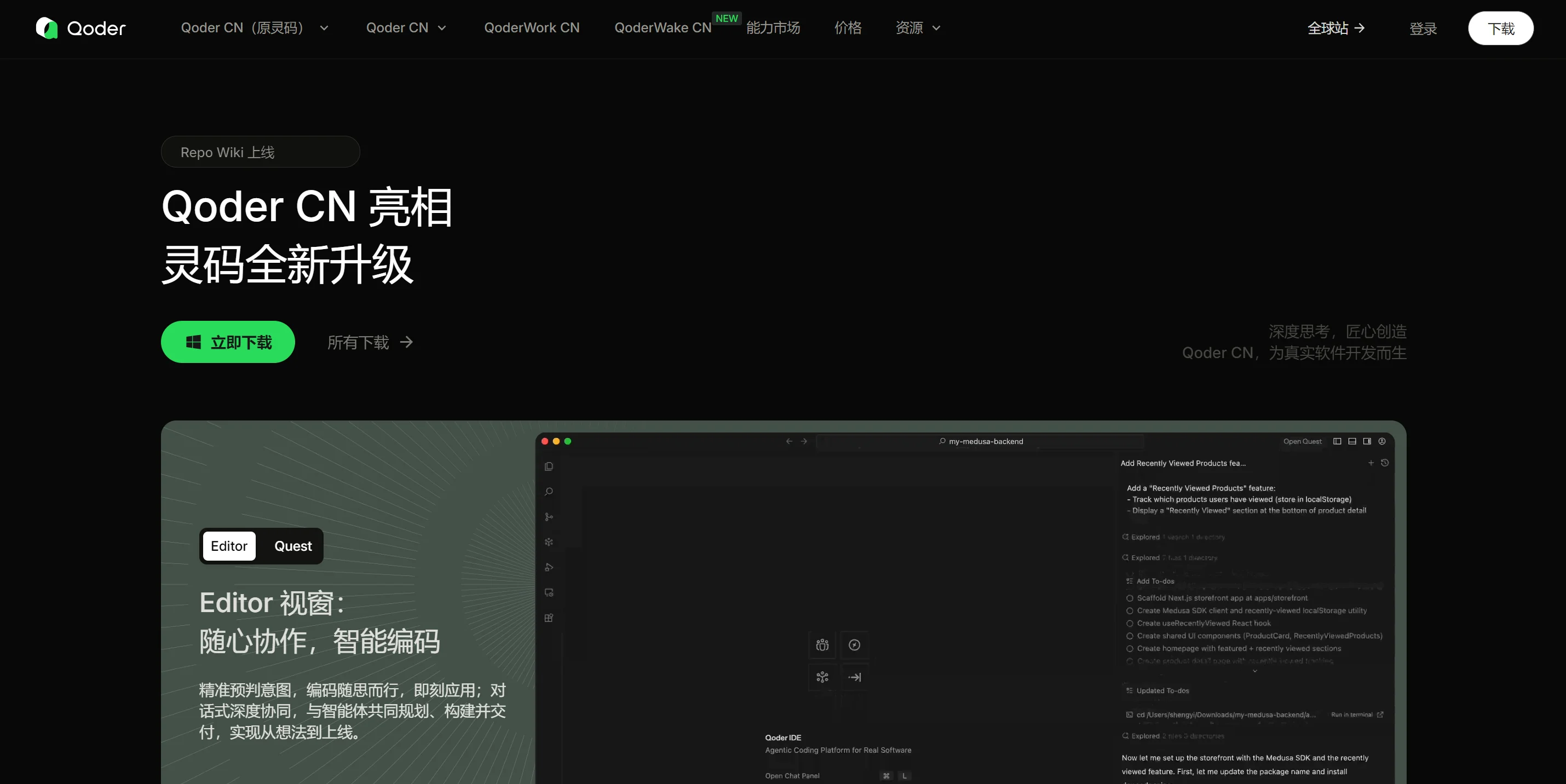Viewport: 1566px width, 784px height.
Task: Open the Extensions sidebar icon
Action: [x=549, y=618]
